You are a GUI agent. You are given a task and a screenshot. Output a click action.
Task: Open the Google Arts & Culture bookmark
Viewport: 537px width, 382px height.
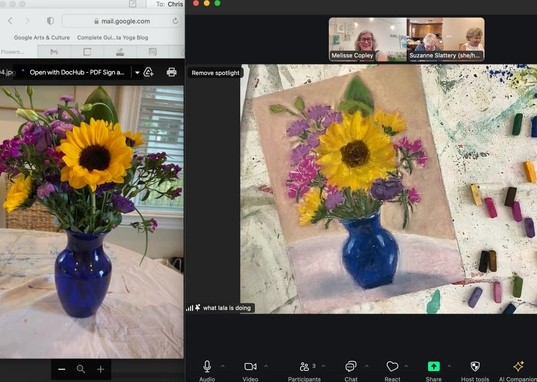tap(42, 37)
